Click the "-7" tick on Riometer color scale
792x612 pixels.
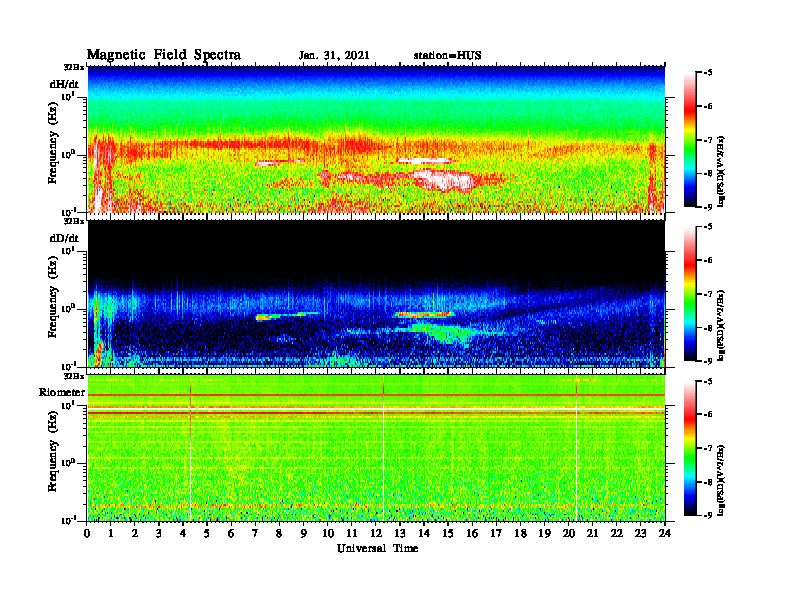[708, 448]
